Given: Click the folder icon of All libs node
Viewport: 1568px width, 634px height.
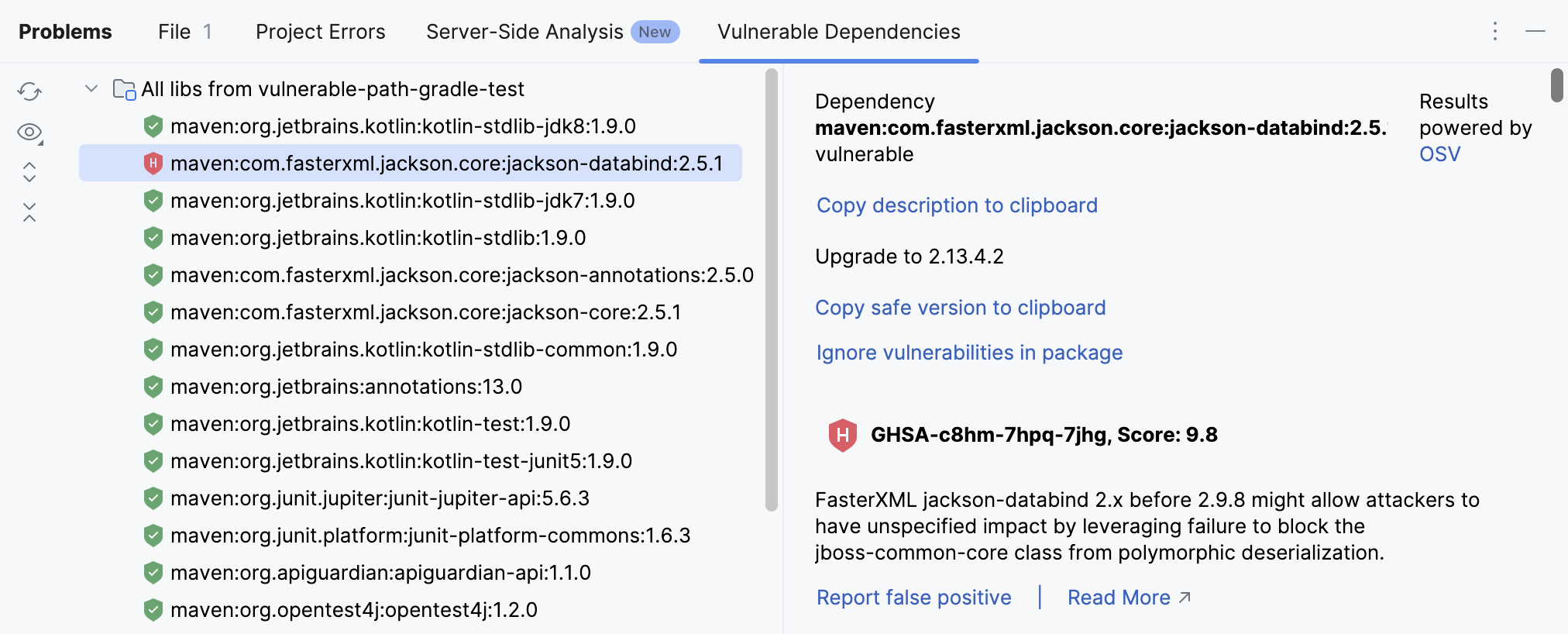Looking at the screenshot, I should point(124,89).
